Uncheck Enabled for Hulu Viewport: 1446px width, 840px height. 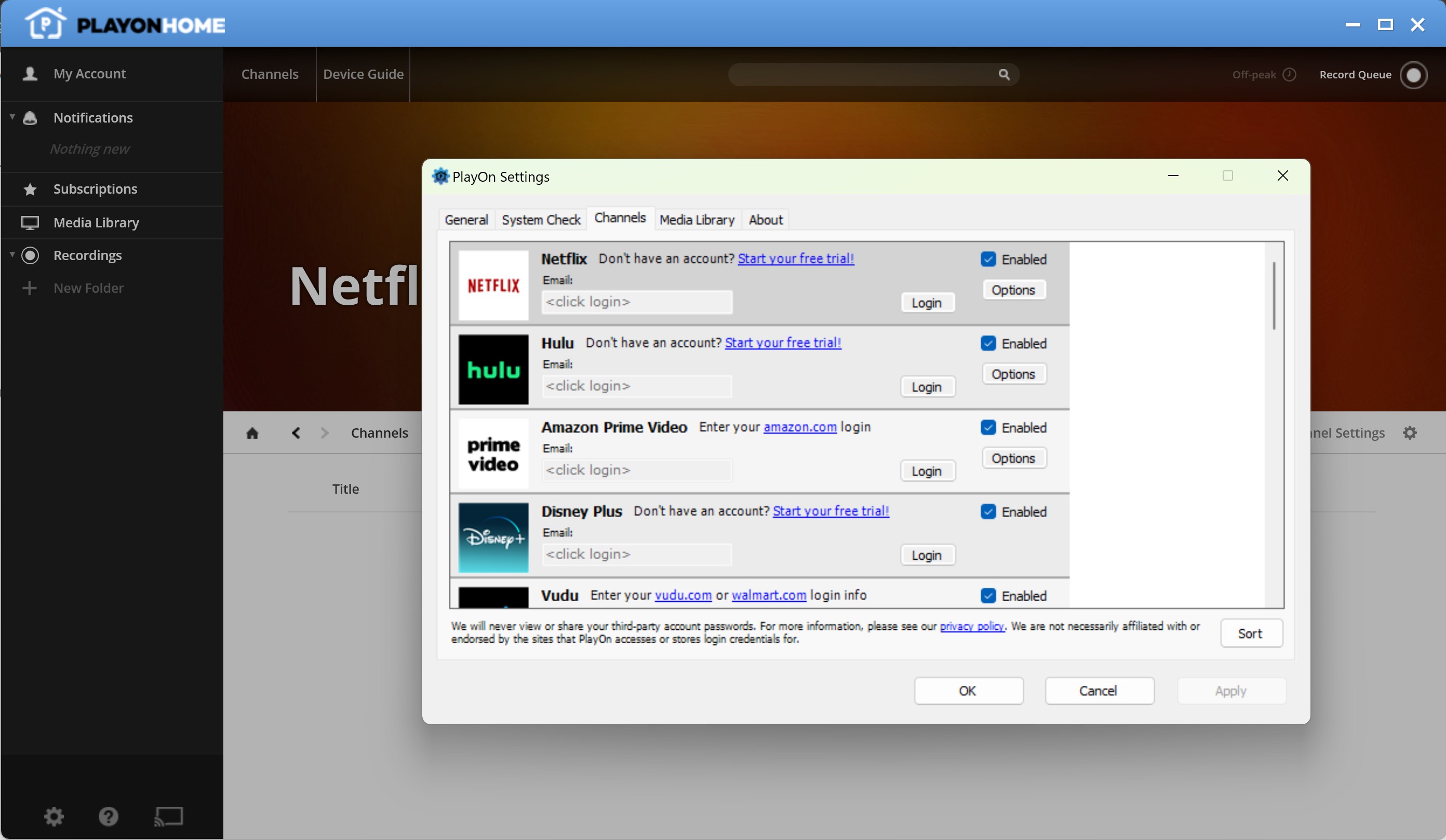tap(988, 344)
